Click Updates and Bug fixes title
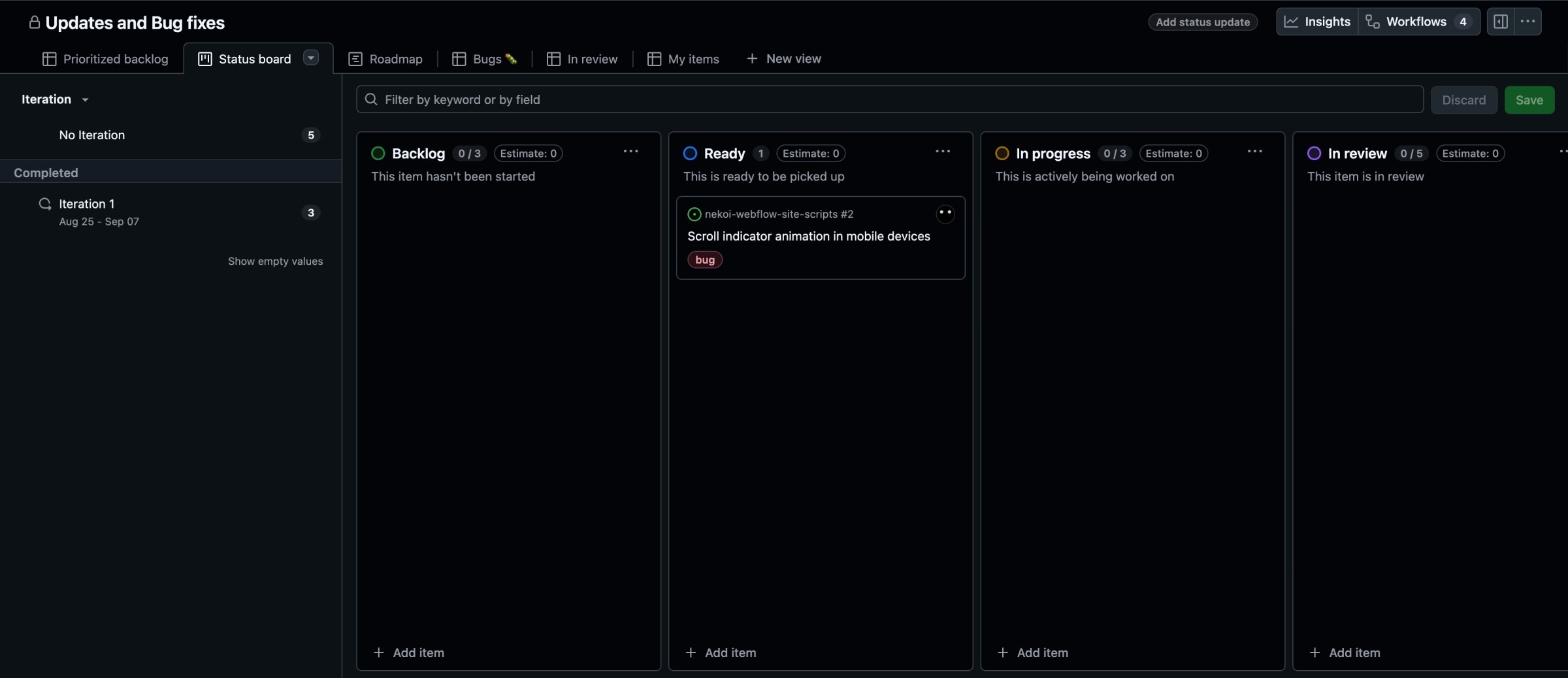The image size is (1568, 678). coord(135,22)
